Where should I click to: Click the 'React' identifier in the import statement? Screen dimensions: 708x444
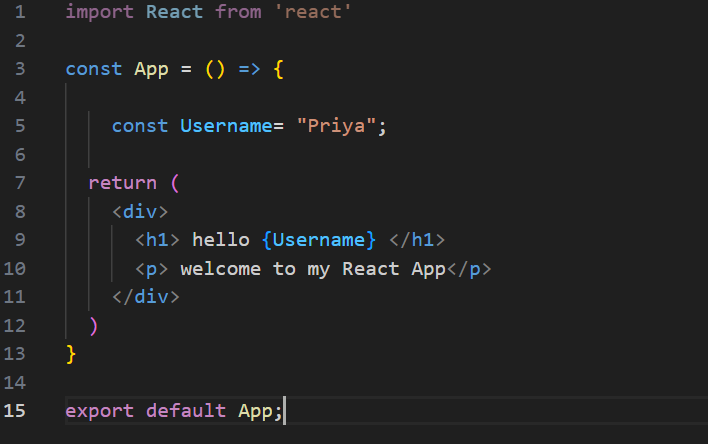click(x=174, y=12)
